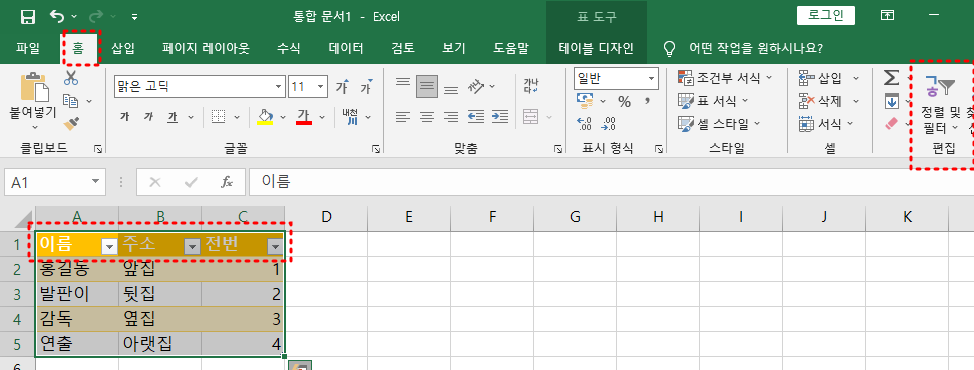Toggle Center alignment
This screenshot has width=974, height=370.
[427, 117]
